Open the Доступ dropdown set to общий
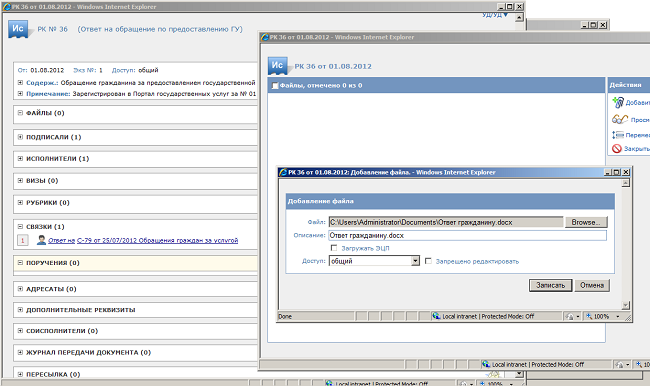Image resolution: width=650 pixels, height=386 pixels. click(415, 261)
